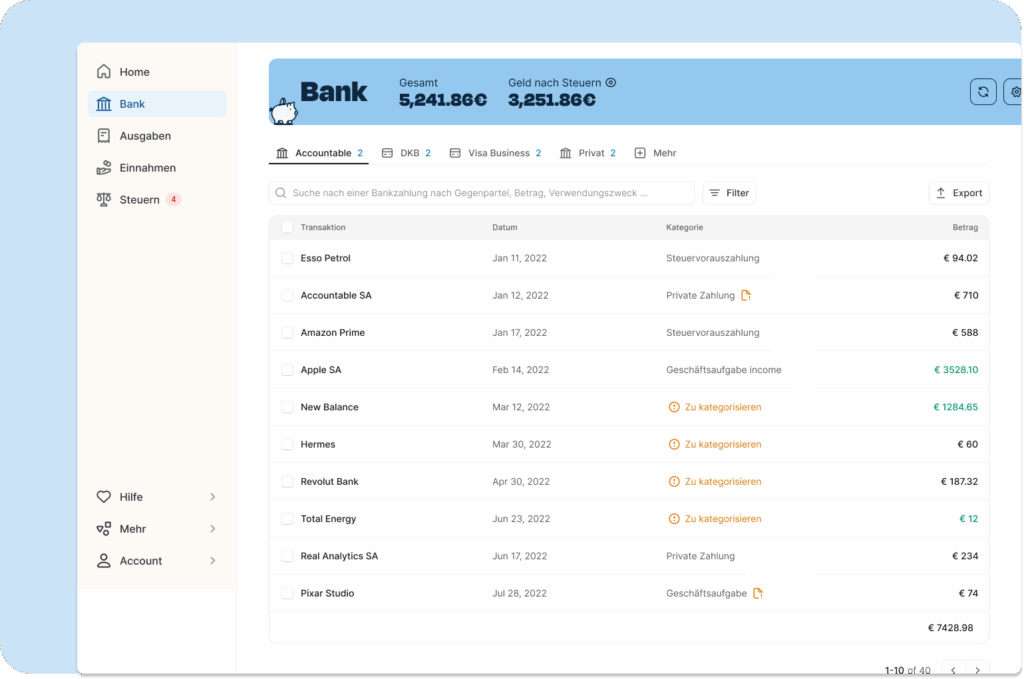Viewport: 1024px width, 679px height.
Task: Select the Apple SA transaction checkbox
Action: point(287,370)
